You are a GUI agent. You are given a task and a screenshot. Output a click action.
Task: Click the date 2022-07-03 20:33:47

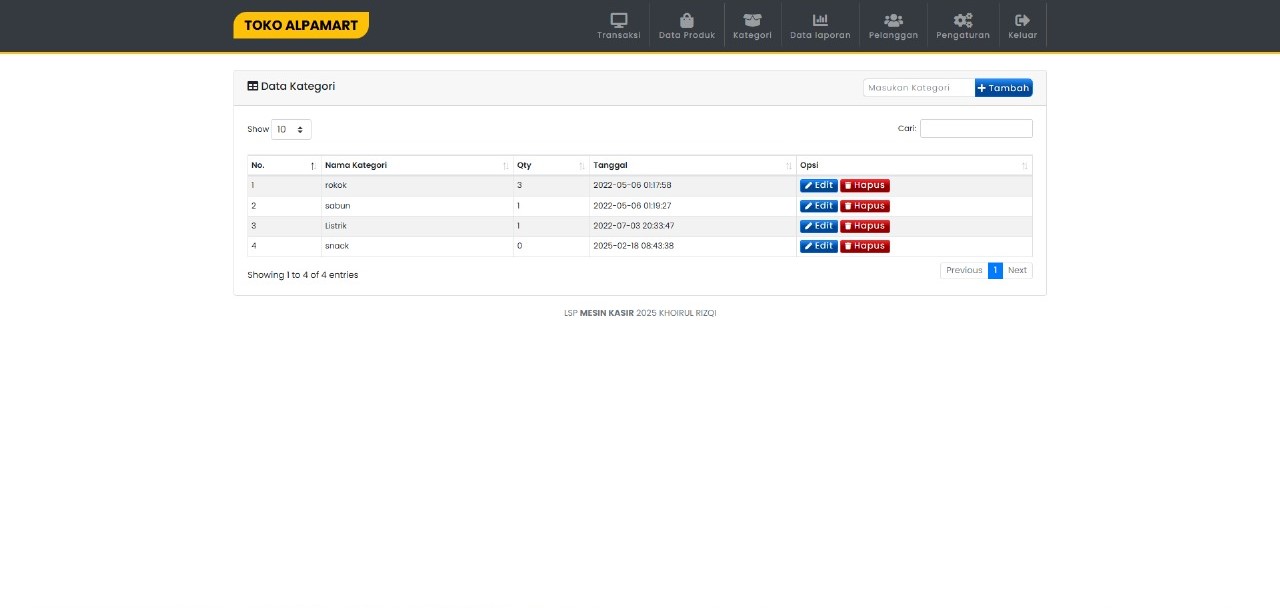[634, 226]
